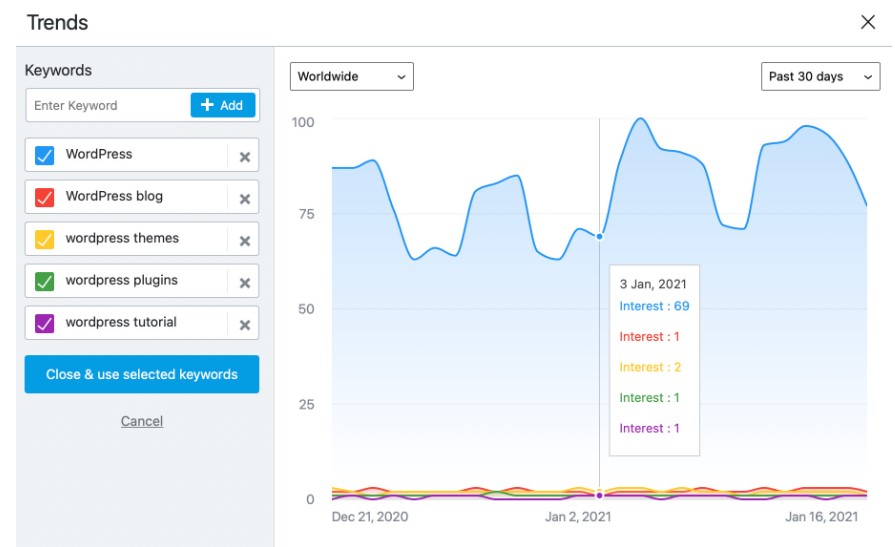
Task: Select the purple data point near zero
Action: tap(599, 495)
